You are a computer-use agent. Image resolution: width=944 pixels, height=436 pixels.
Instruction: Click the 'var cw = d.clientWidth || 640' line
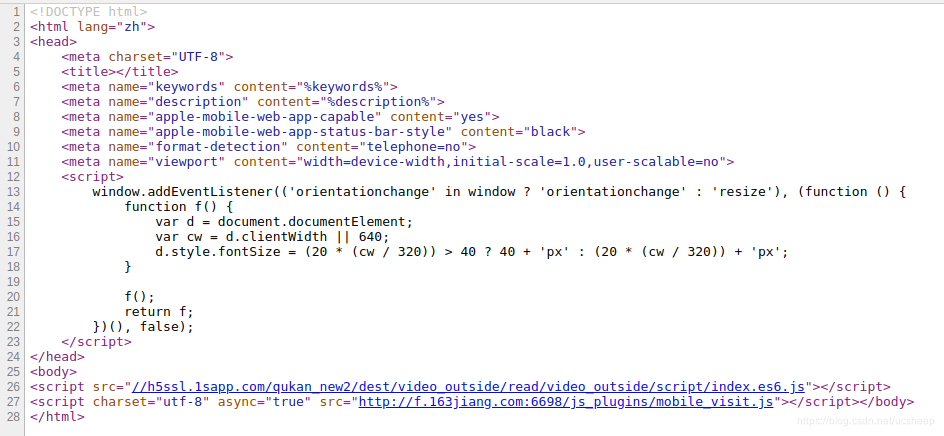(273, 237)
